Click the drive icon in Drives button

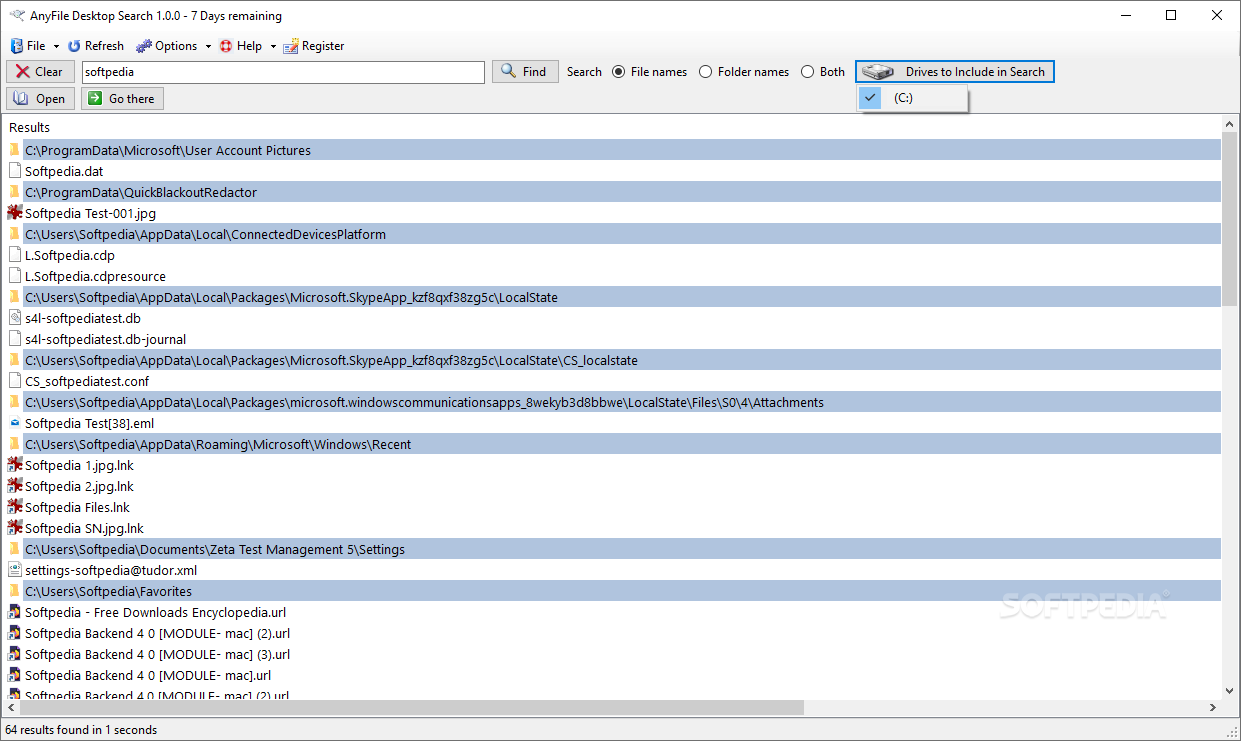[x=878, y=72]
